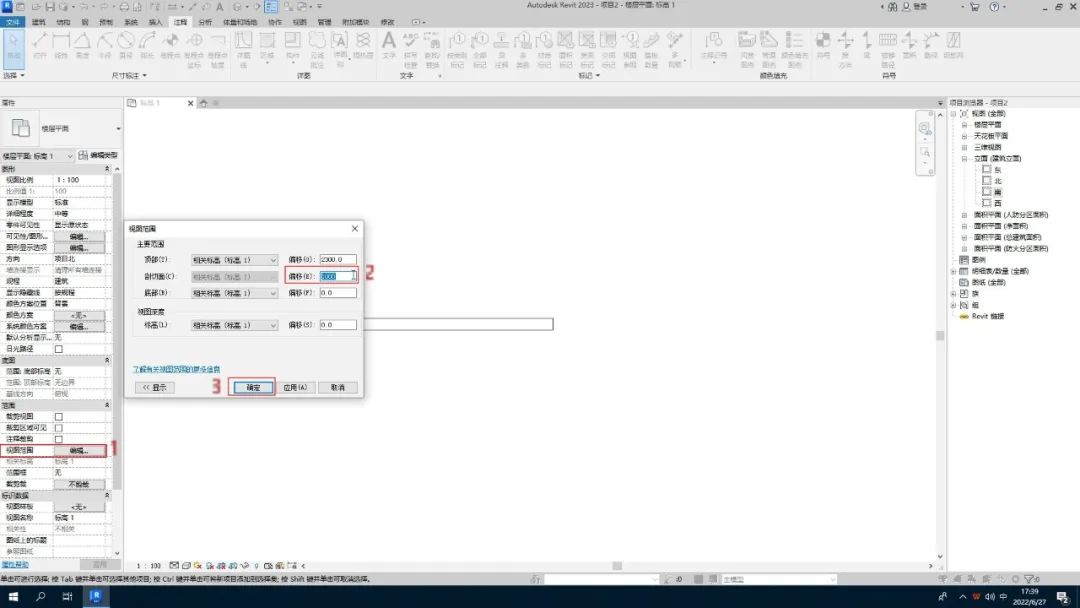This screenshot has height=608, width=1080.
Task: Click the save icon in quick access toolbar
Action: click(50, 7)
